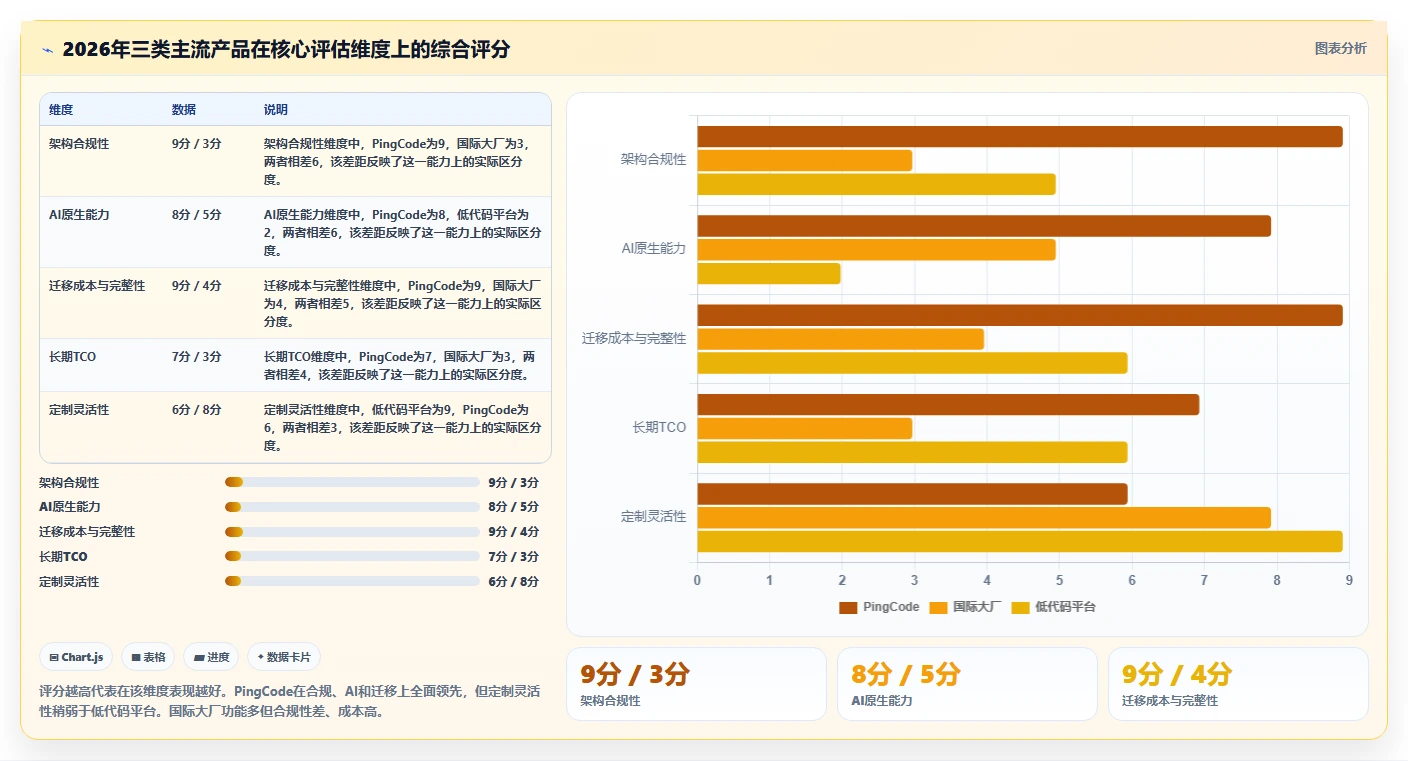Click the 架构合规性 progress bar
This screenshot has height=761, width=1408.
[353, 482]
